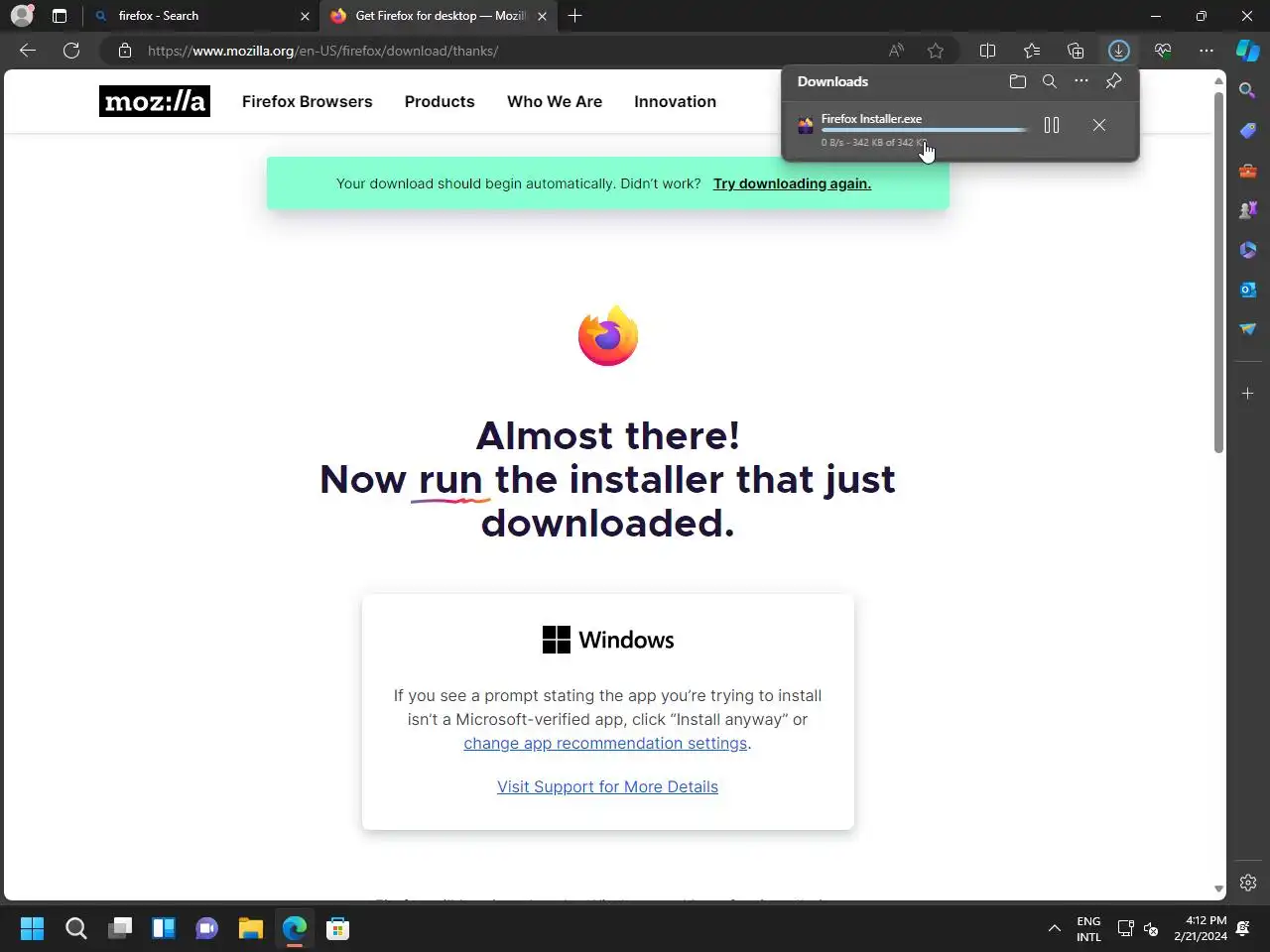Switch to the firefox - Search tab
The height and width of the screenshot is (952, 1270).
click(198, 16)
